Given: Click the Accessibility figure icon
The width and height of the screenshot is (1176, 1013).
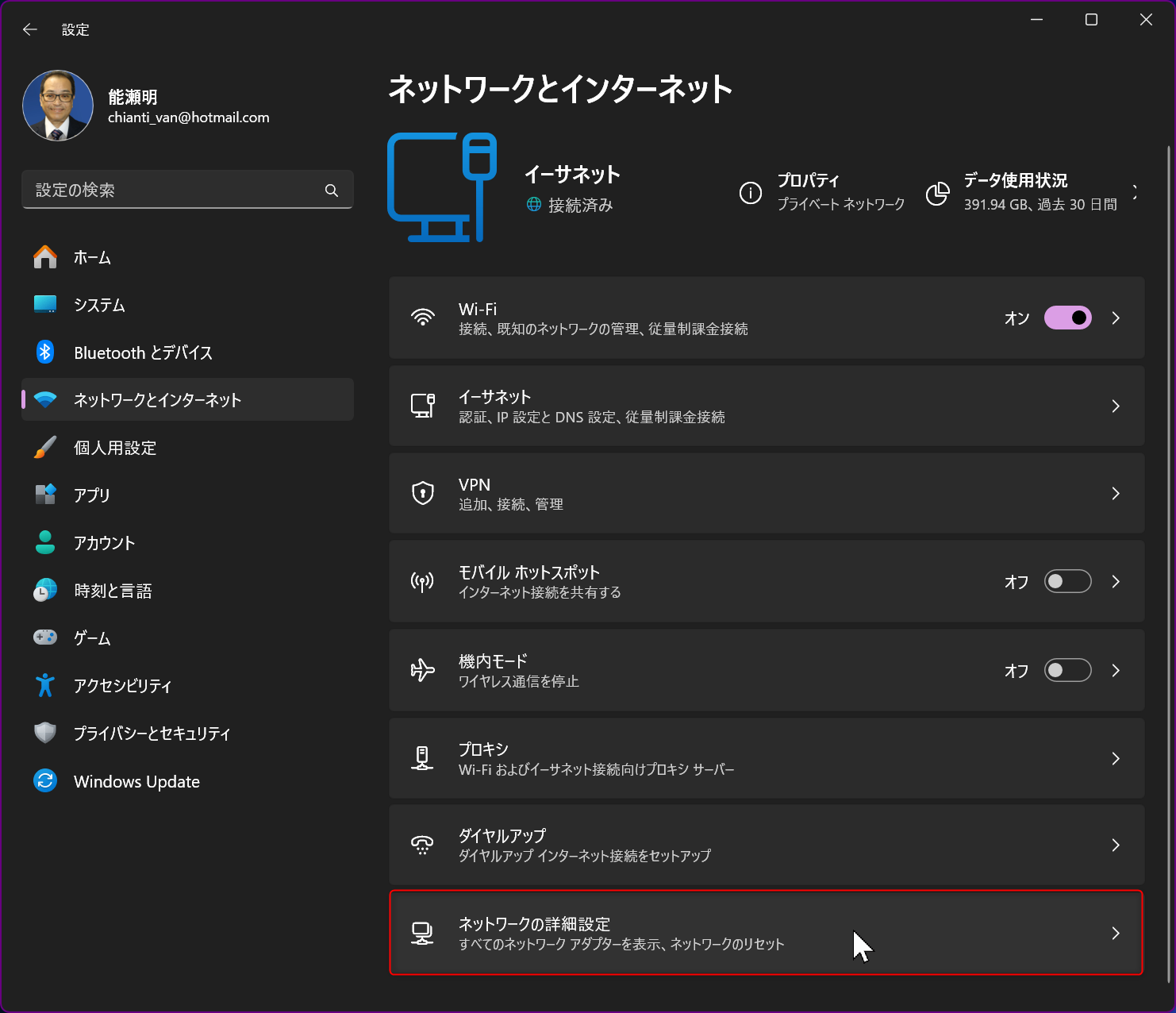Looking at the screenshot, I should click(x=45, y=685).
